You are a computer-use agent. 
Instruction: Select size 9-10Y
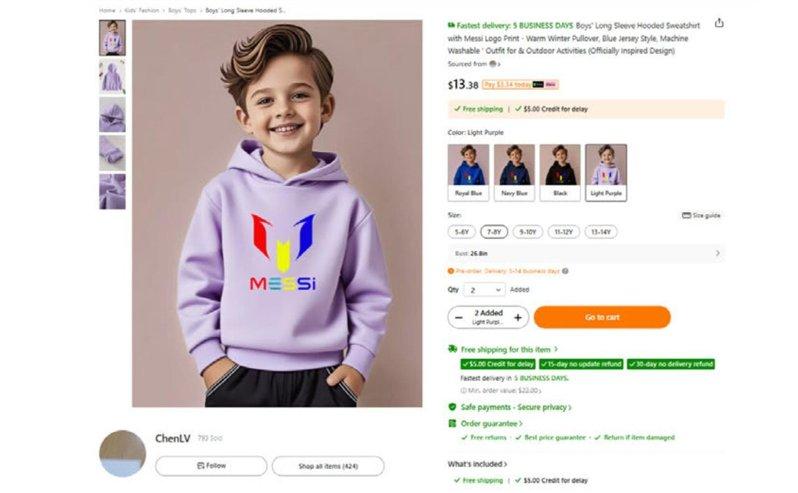528,232
